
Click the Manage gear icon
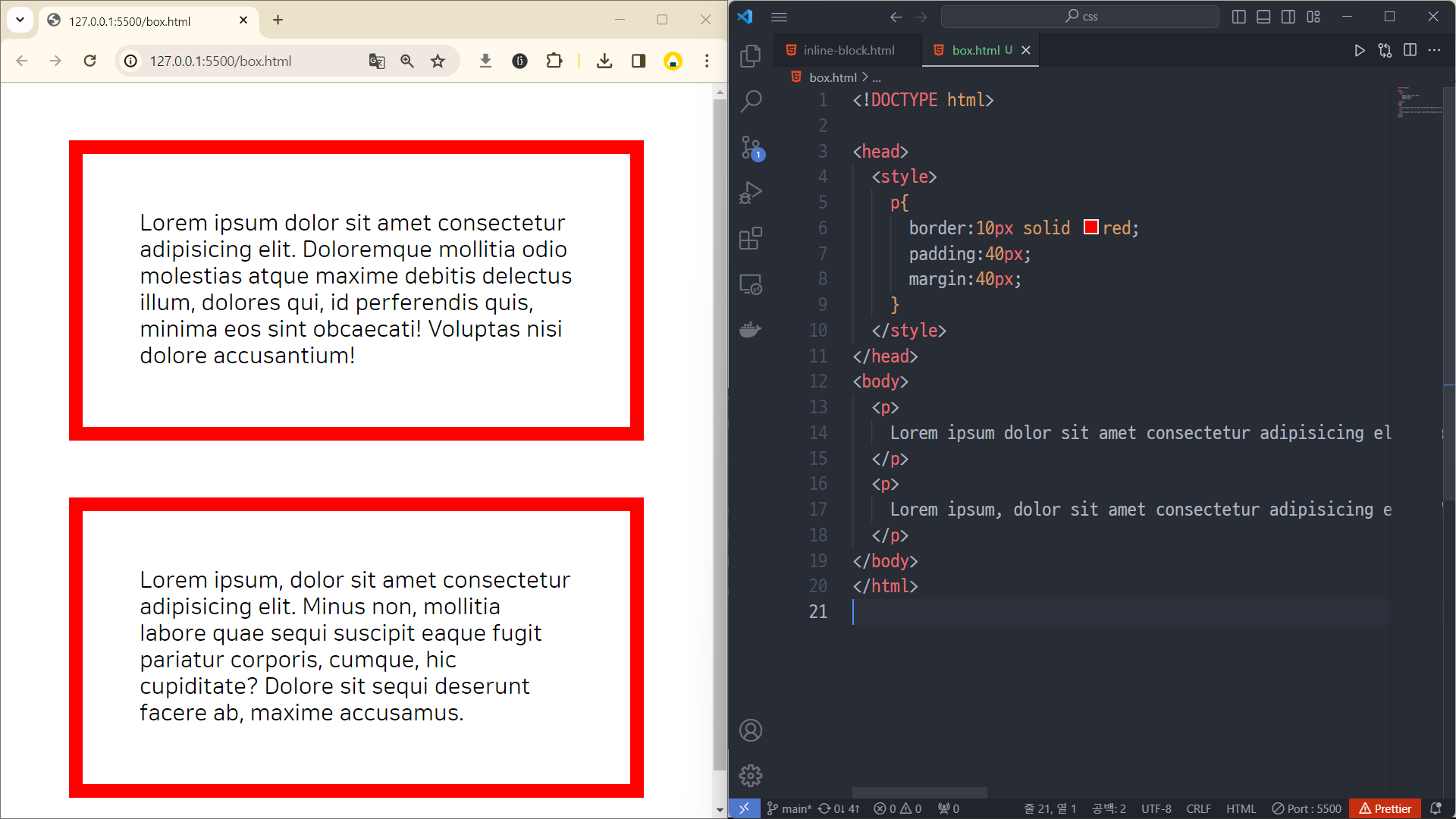point(750,775)
